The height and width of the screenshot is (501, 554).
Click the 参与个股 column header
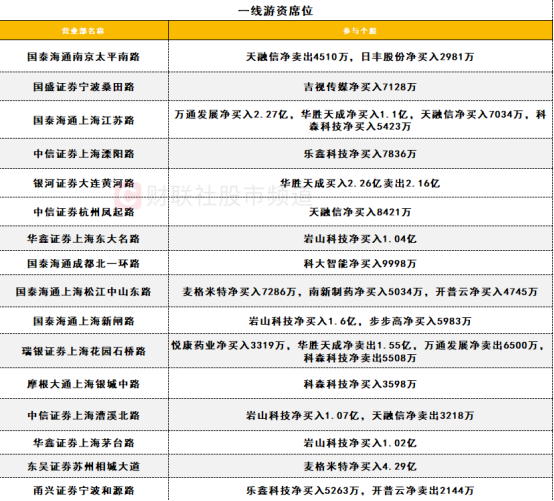360,31
